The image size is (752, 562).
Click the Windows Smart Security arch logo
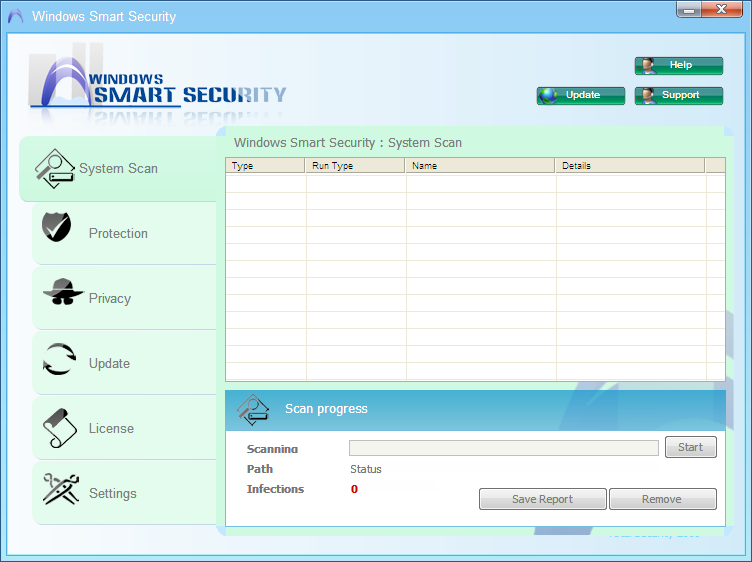pos(65,81)
